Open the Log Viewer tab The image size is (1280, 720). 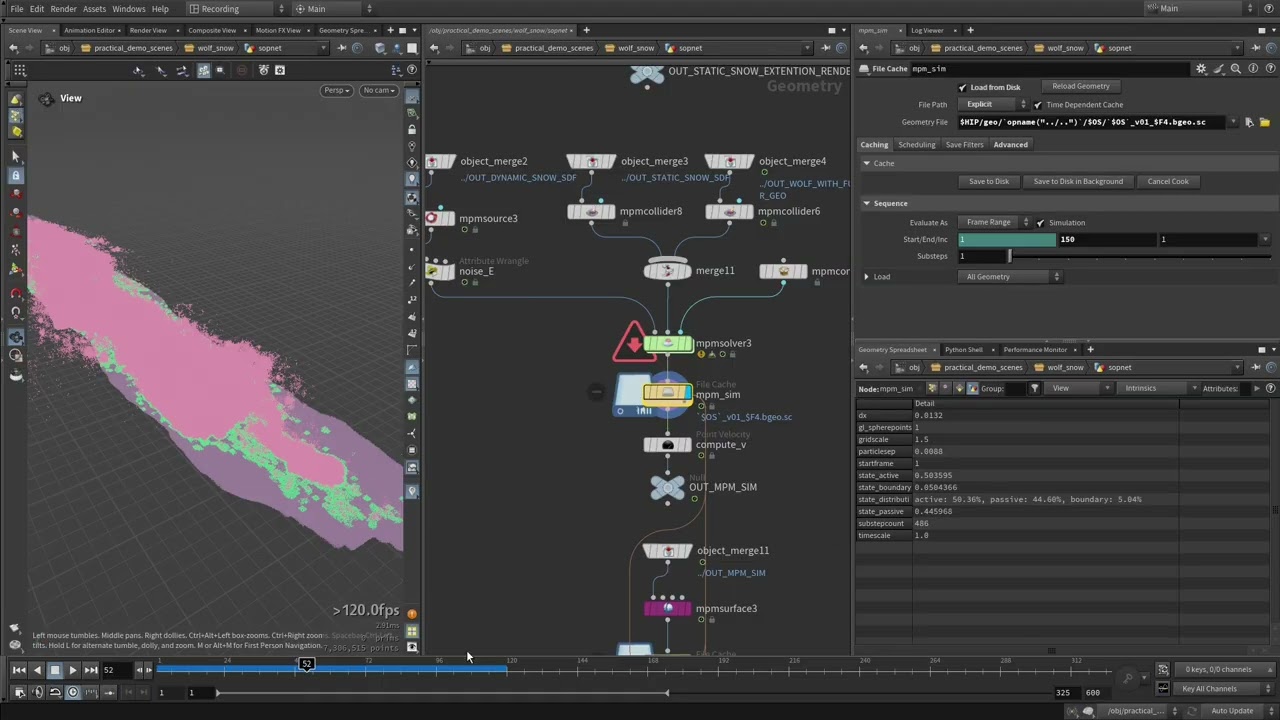click(x=927, y=30)
